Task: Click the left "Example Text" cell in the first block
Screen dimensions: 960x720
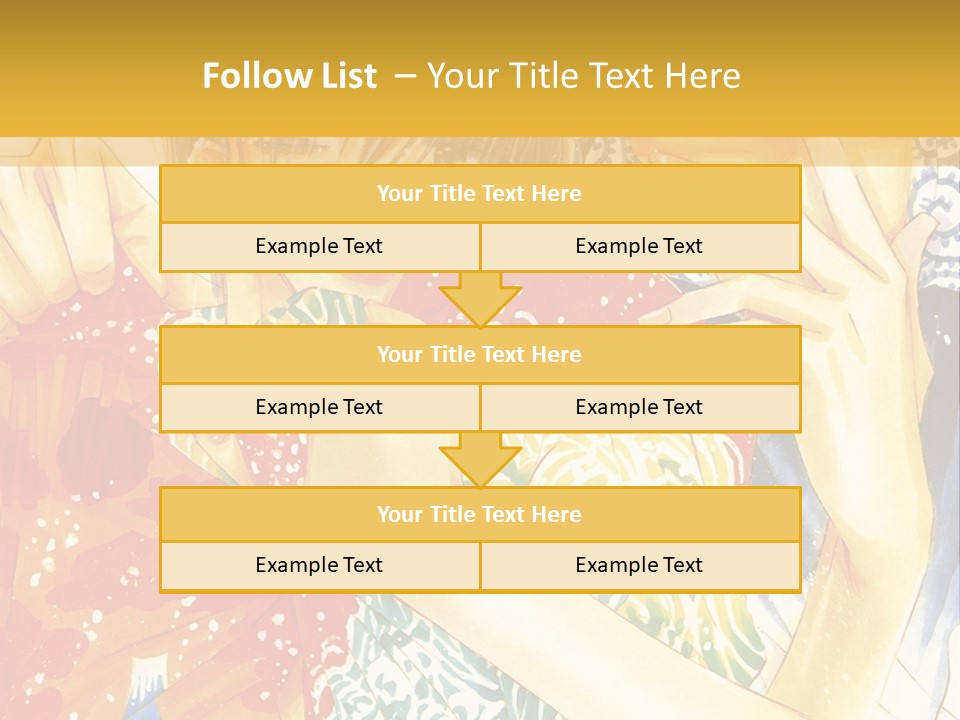Action: point(319,246)
